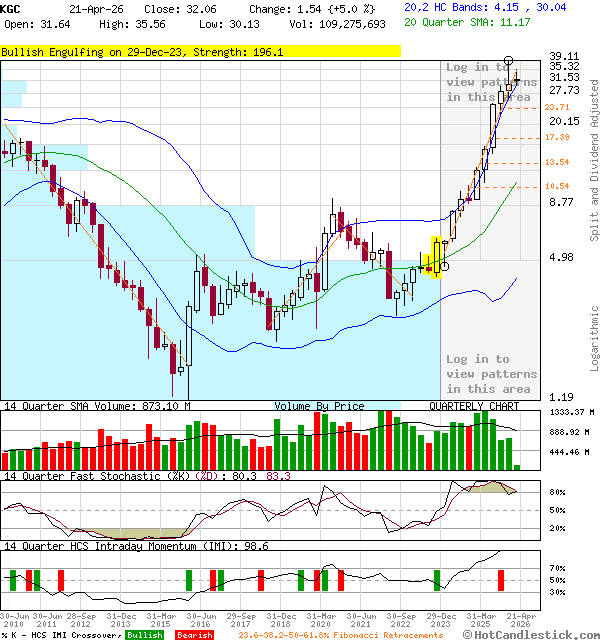Click the red Bearish legend box
600x640 pixels.
point(192,634)
